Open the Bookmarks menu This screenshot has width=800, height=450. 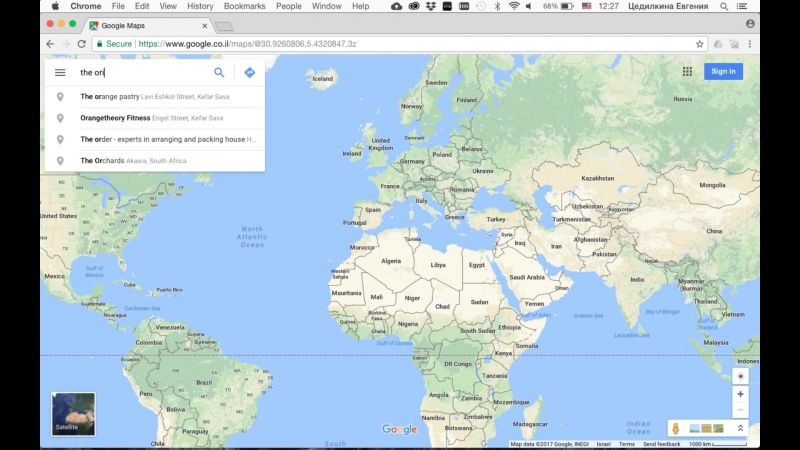pyautogui.click(x=244, y=6)
